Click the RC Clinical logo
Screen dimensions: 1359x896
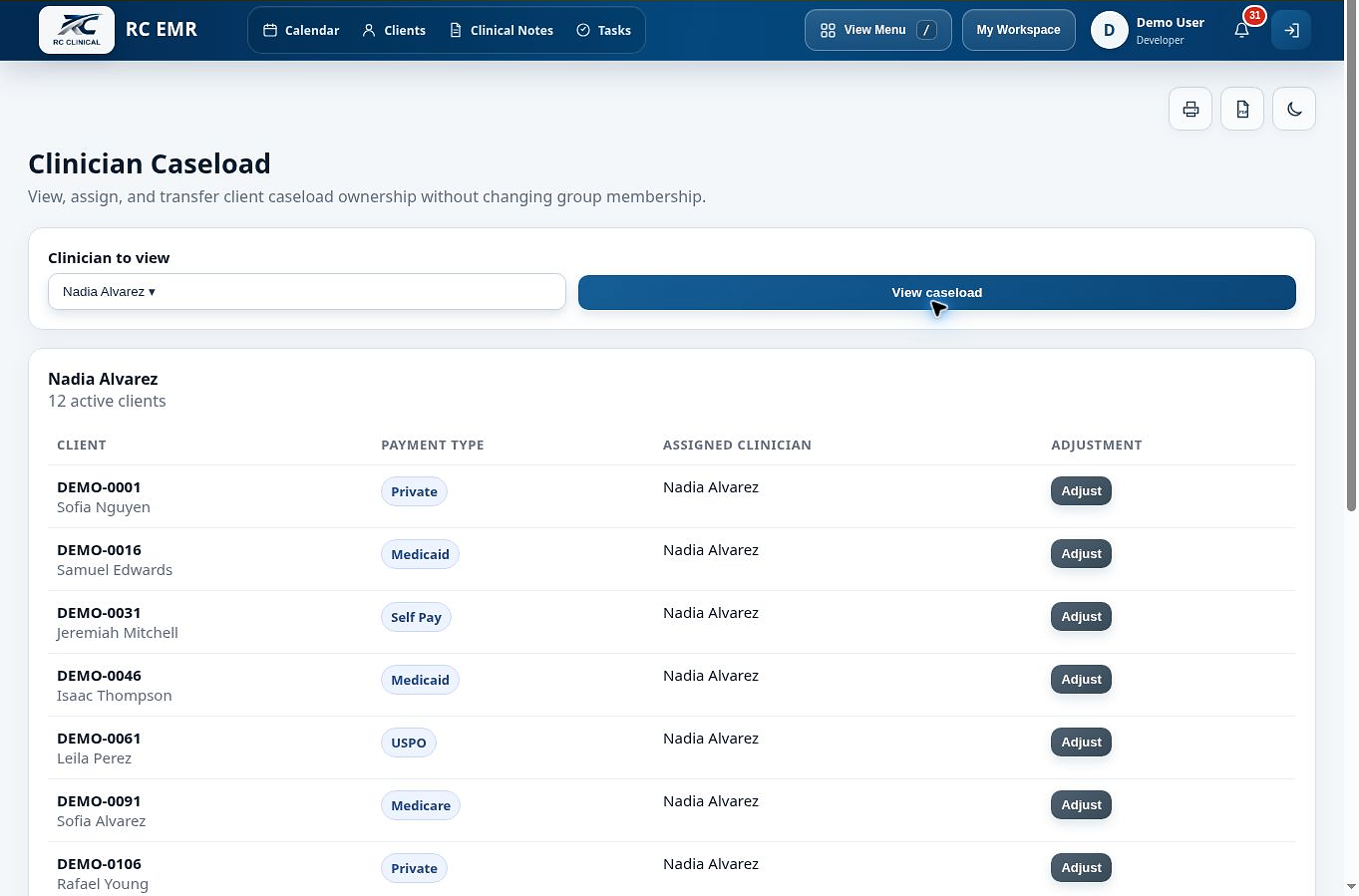tap(77, 30)
